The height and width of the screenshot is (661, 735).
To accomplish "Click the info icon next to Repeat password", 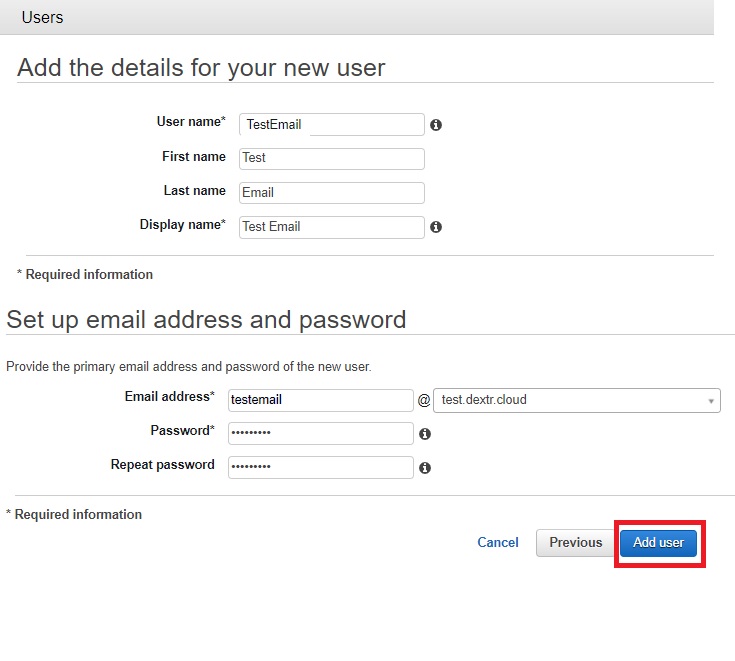I will pos(425,468).
